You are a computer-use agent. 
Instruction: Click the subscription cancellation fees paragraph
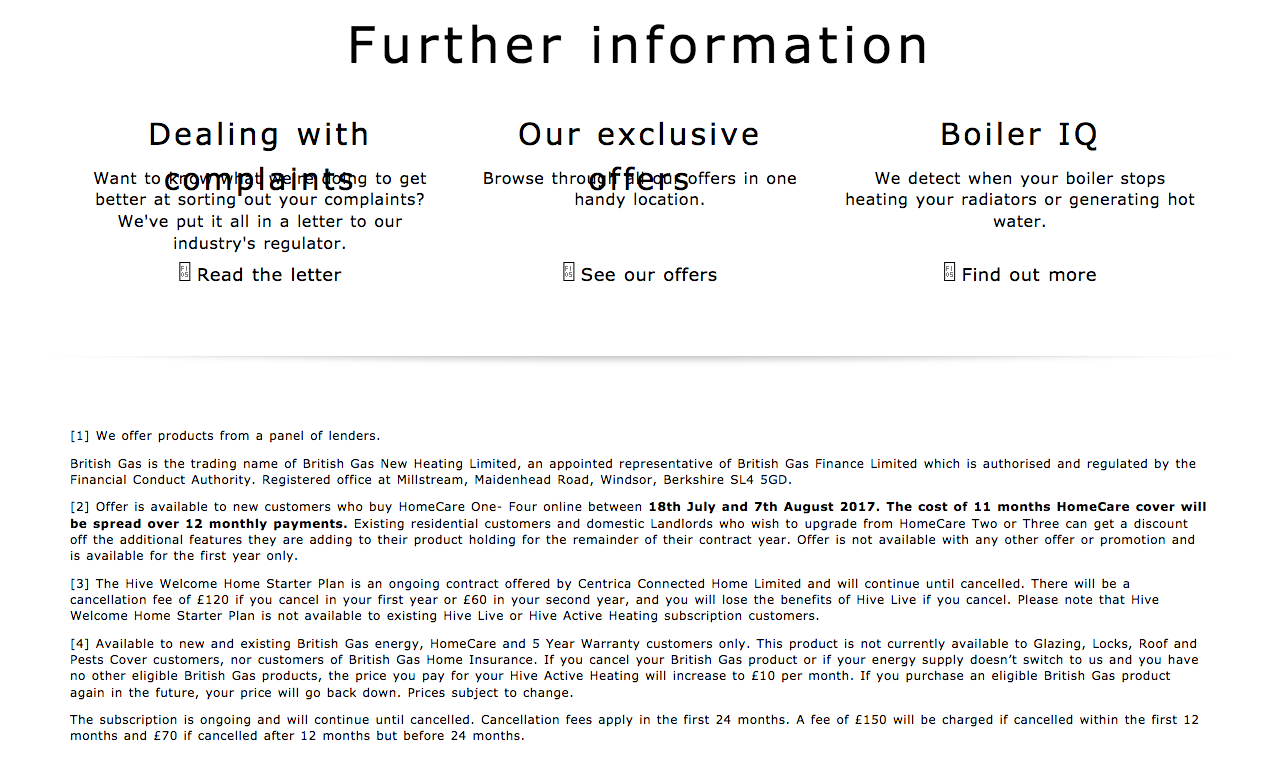(634, 728)
